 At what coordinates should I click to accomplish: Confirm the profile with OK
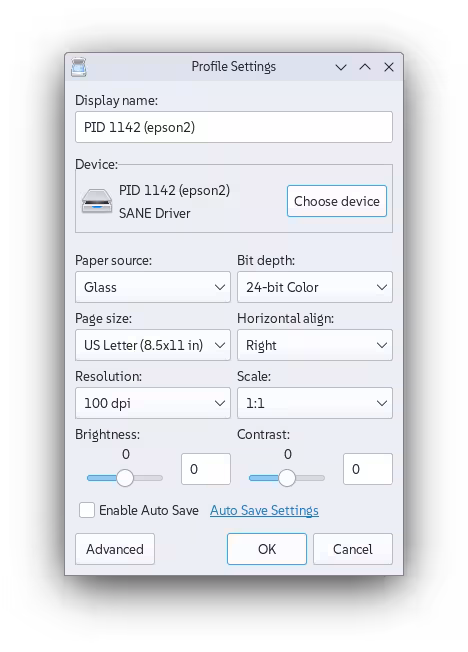coord(267,549)
